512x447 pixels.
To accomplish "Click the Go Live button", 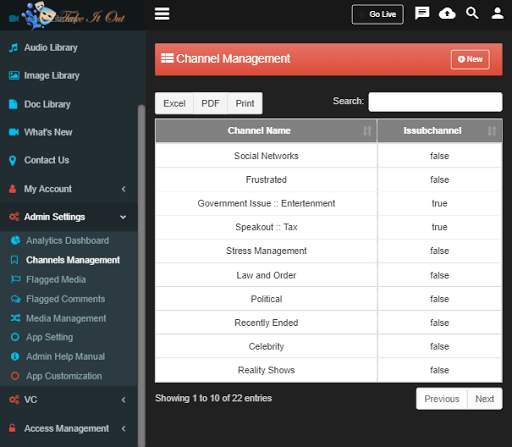I will click(377, 14).
